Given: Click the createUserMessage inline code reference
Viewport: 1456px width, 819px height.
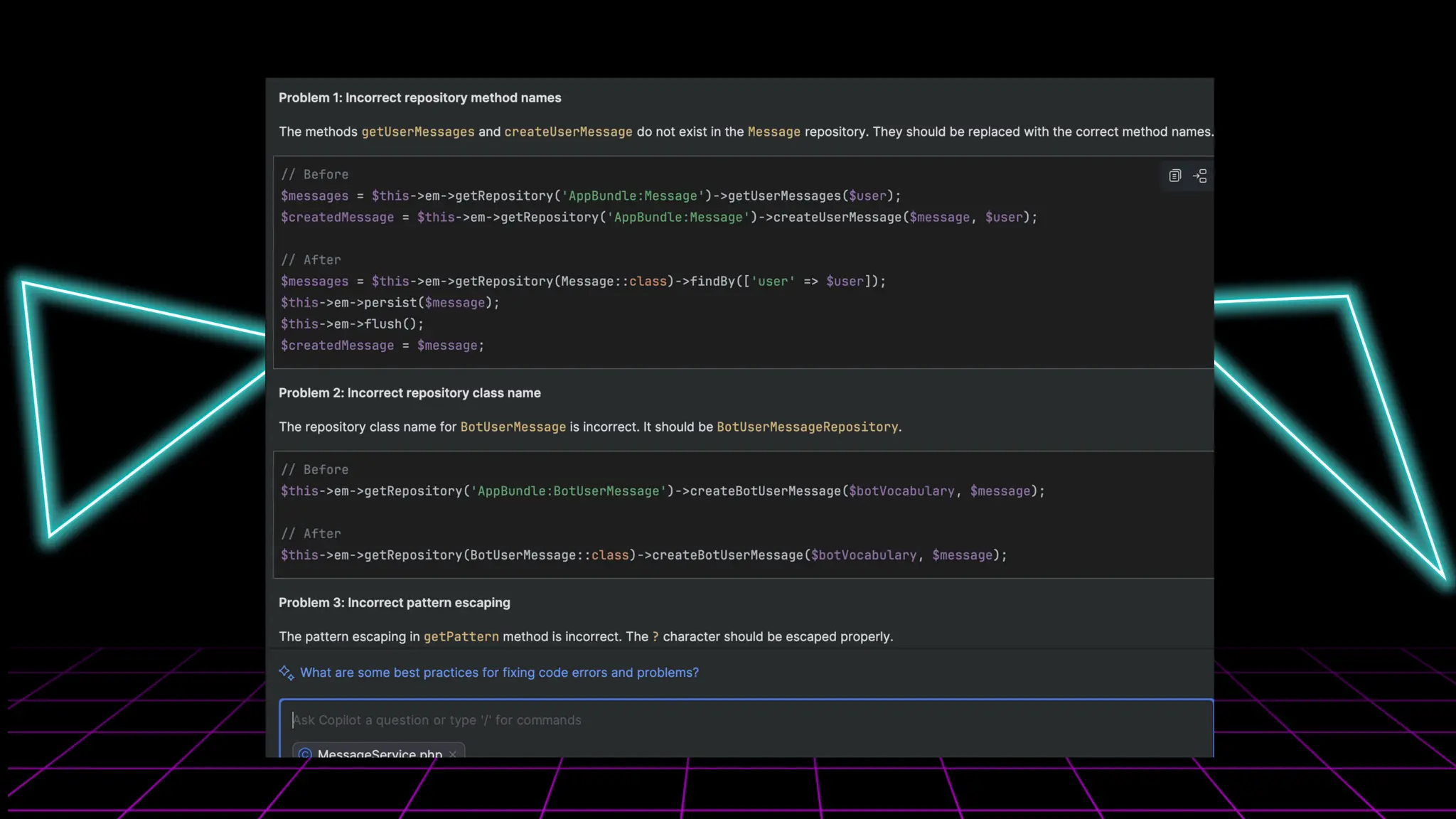Looking at the screenshot, I should pos(568,132).
